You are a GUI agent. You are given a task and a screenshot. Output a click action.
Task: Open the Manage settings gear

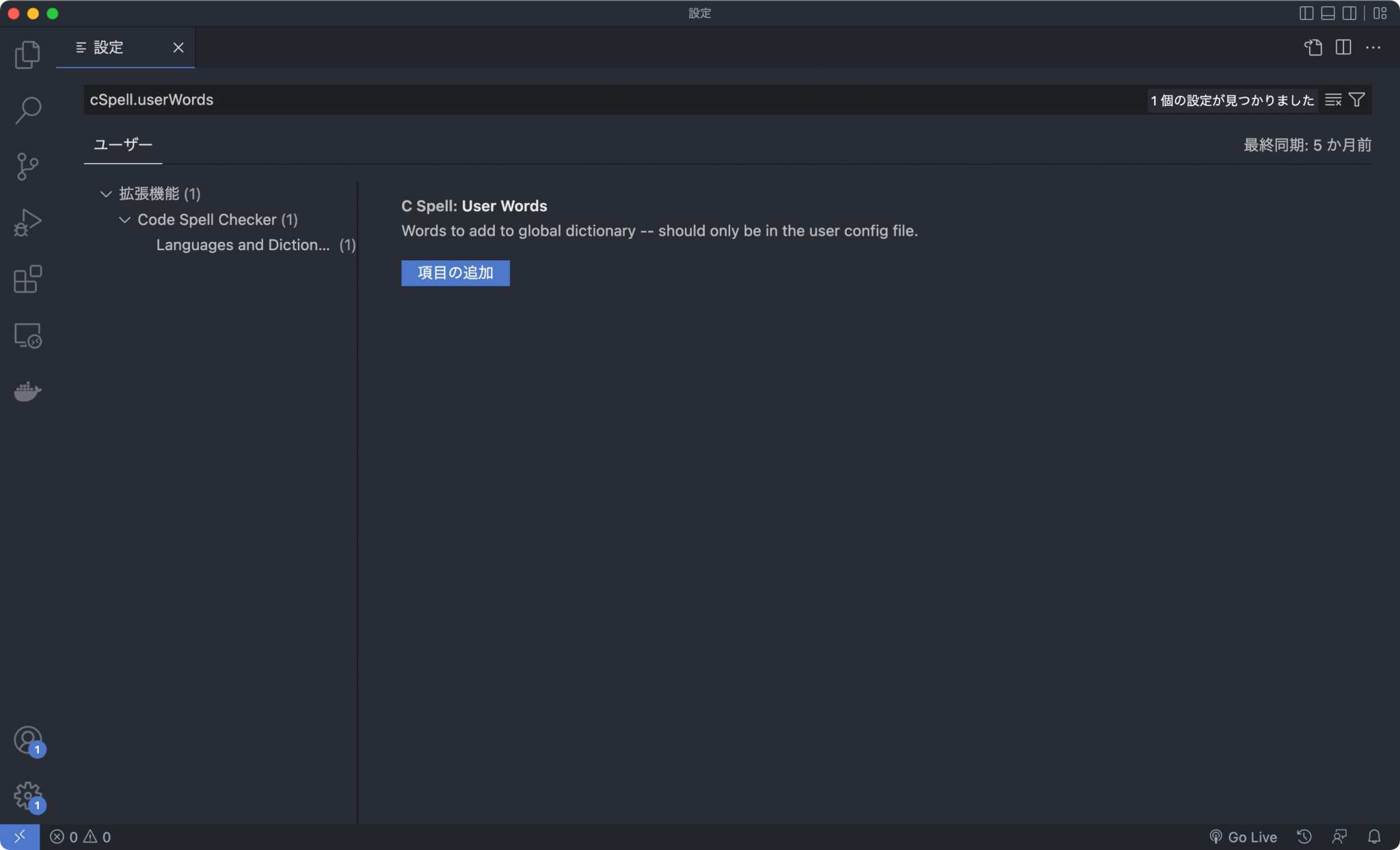click(x=27, y=796)
